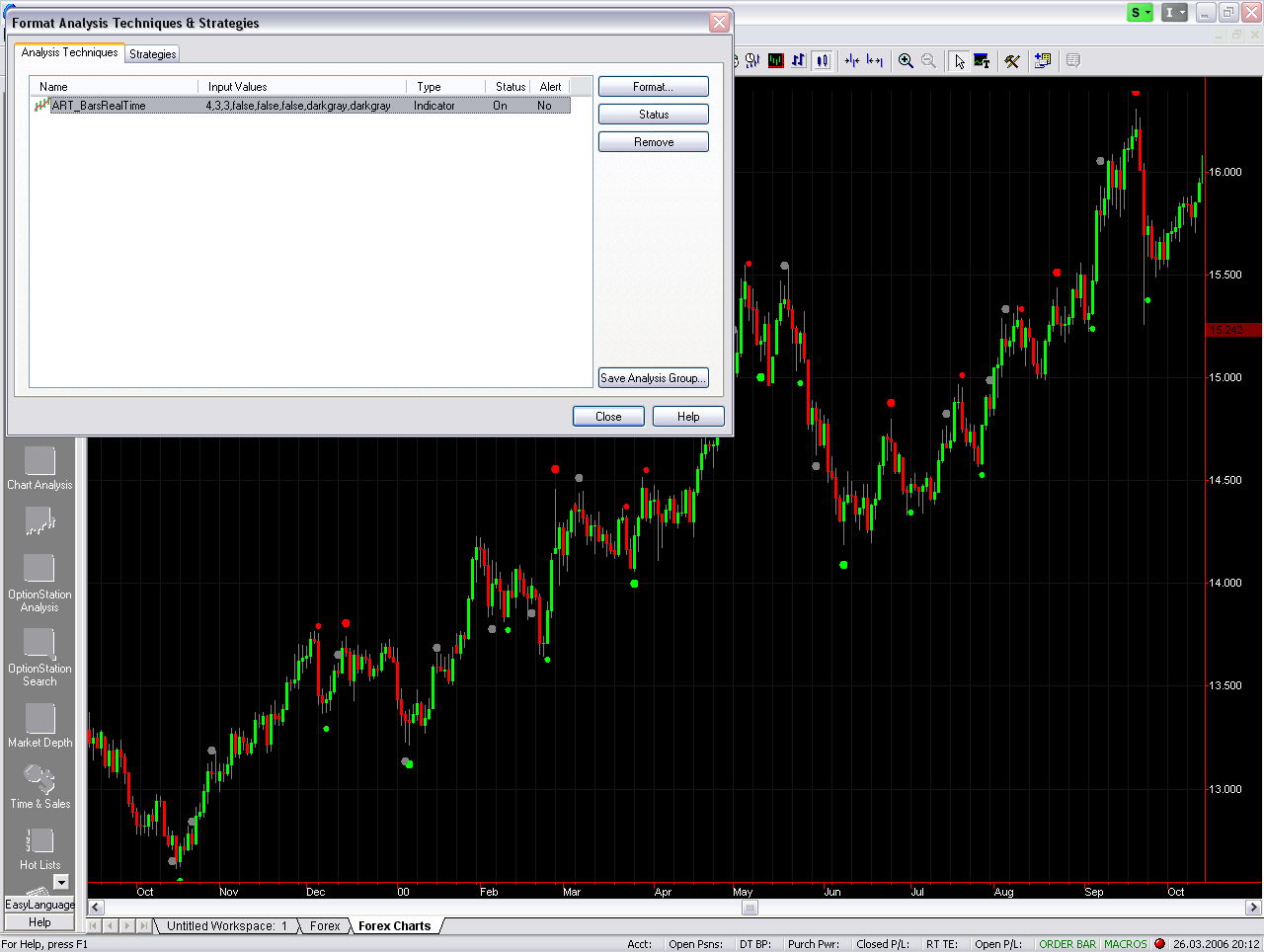The width and height of the screenshot is (1264, 952).
Task: Click the horizontal chart scrollbar thumb
Action: pyautogui.click(x=750, y=908)
